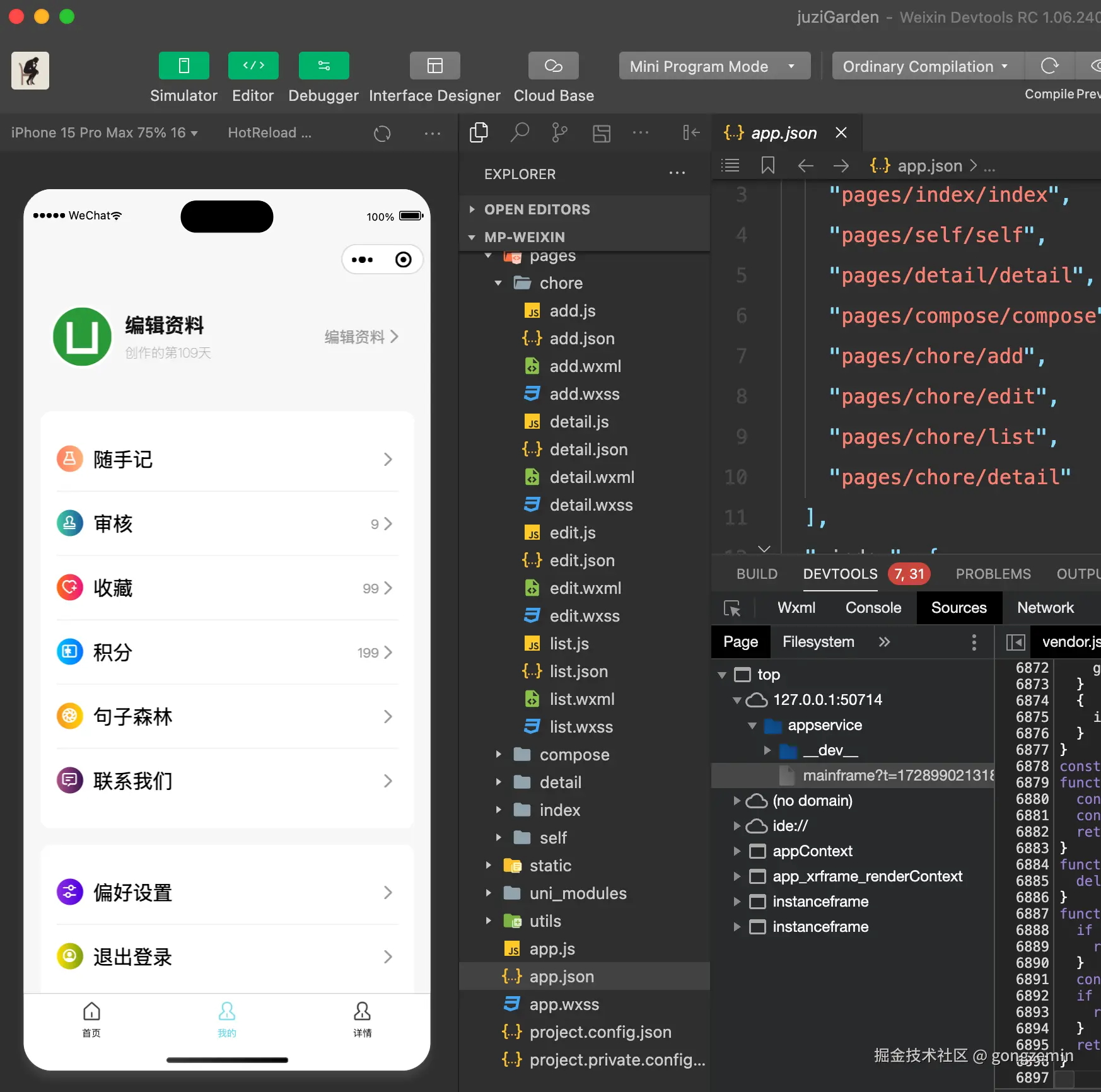Toggle the Sources navigator sidebar

point(1015,642)
